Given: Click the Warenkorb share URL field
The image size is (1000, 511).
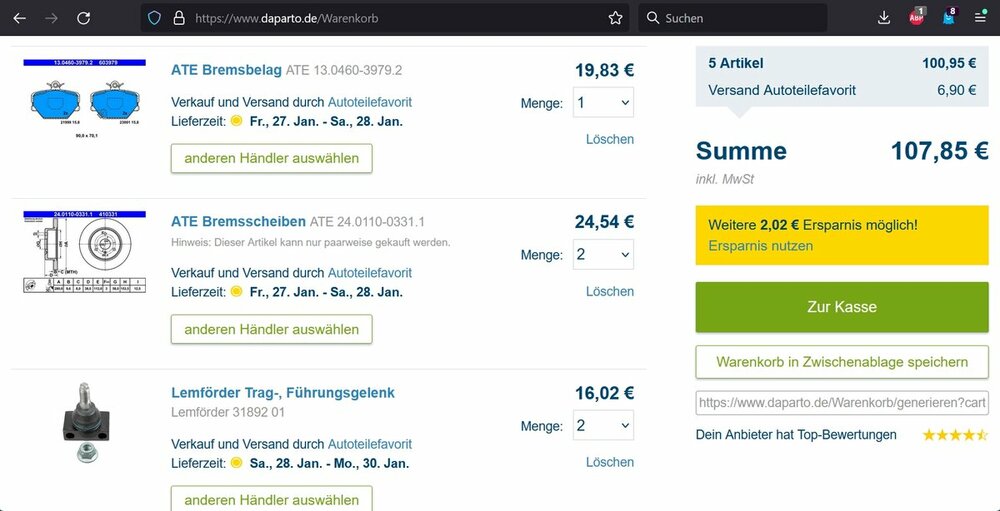Looking at the screenshot, I should (x=842, y=402).
